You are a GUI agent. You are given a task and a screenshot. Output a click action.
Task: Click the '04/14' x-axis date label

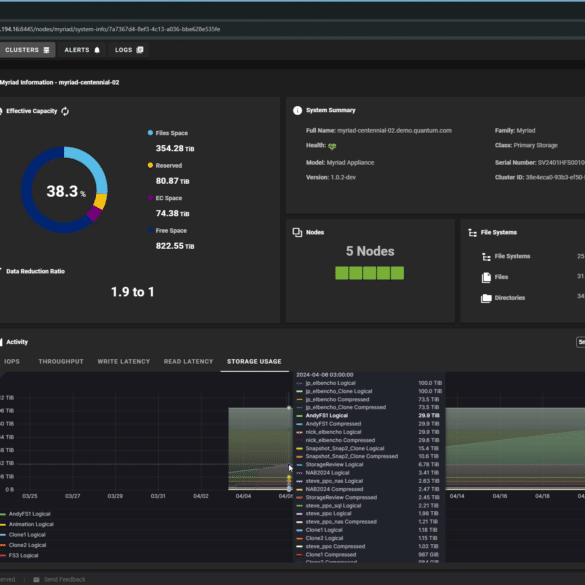coord(457,496)
